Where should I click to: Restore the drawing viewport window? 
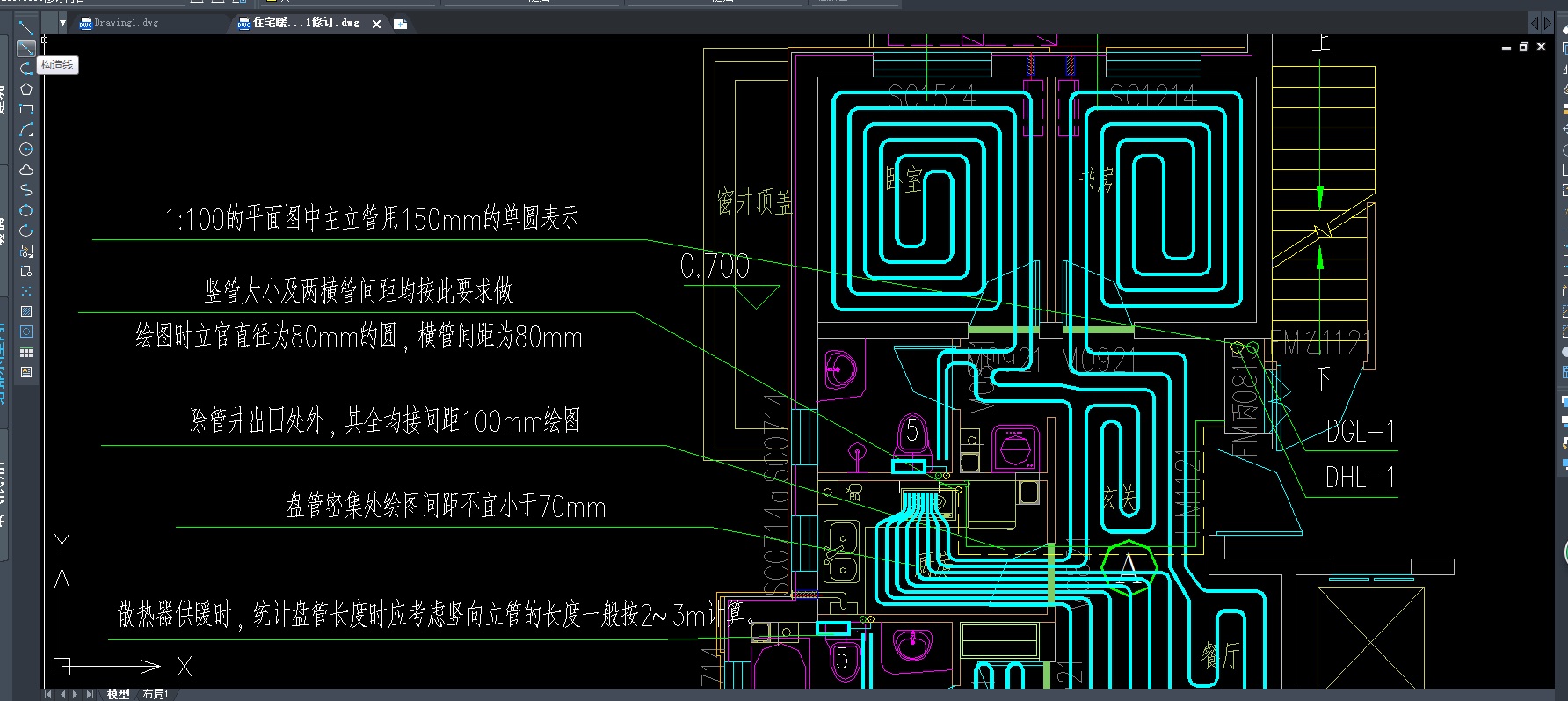tap(1524, 47)
